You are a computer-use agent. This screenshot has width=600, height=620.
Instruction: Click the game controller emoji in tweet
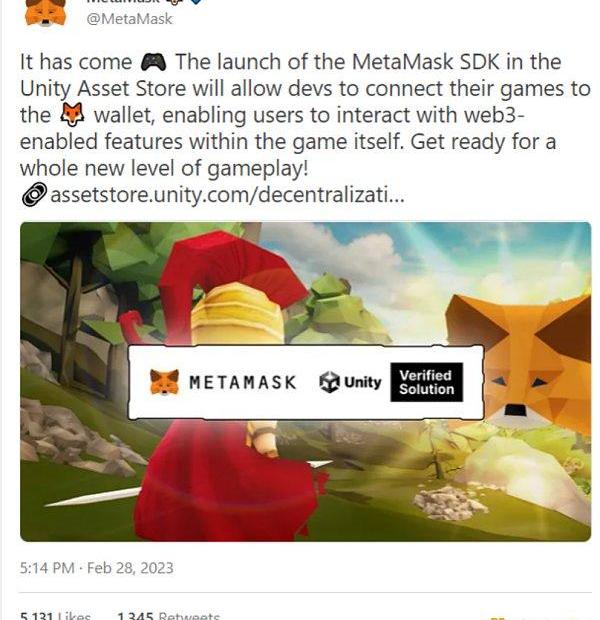click(x=153, y=62)
